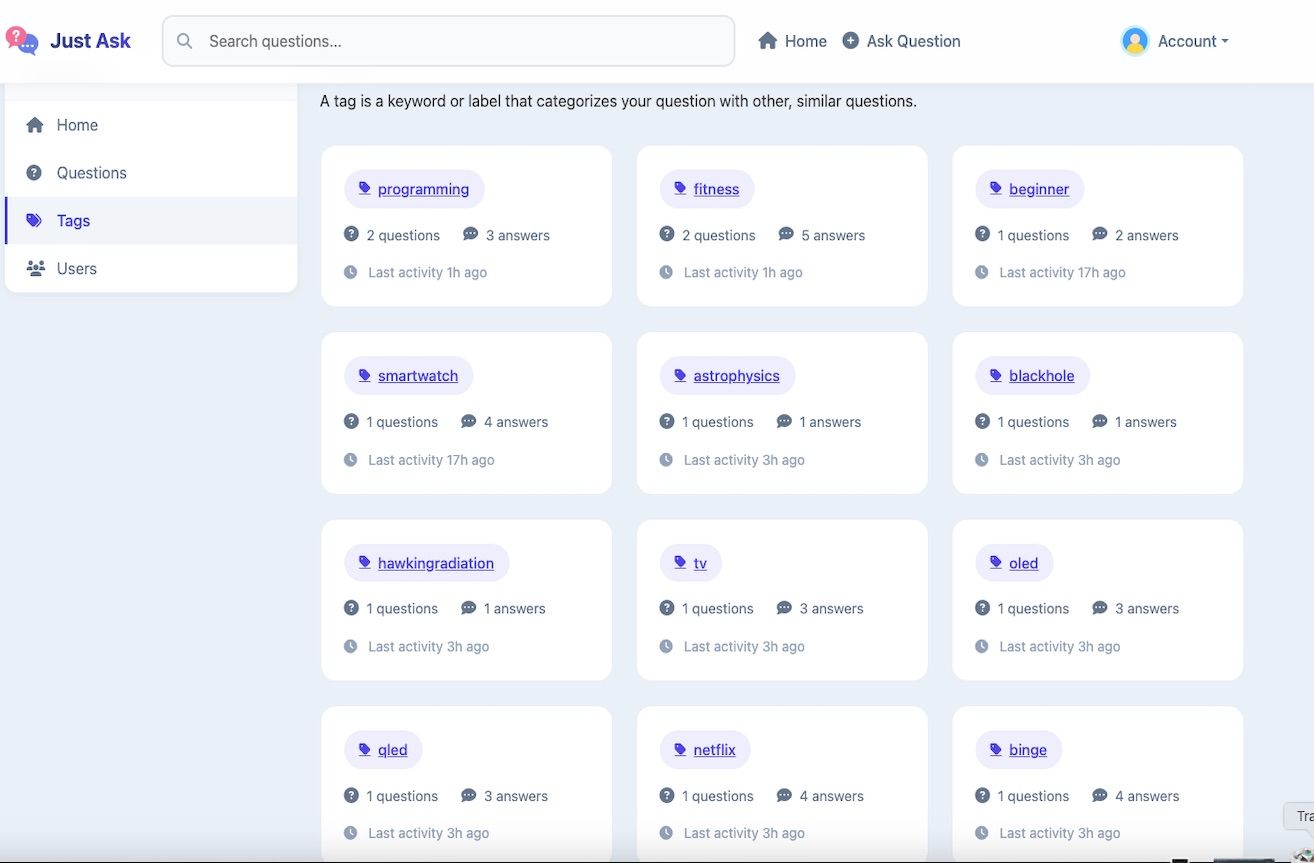1314x863 pixels.
Task: Click the user avatar icon
Action: click(x=1135, y=41)
